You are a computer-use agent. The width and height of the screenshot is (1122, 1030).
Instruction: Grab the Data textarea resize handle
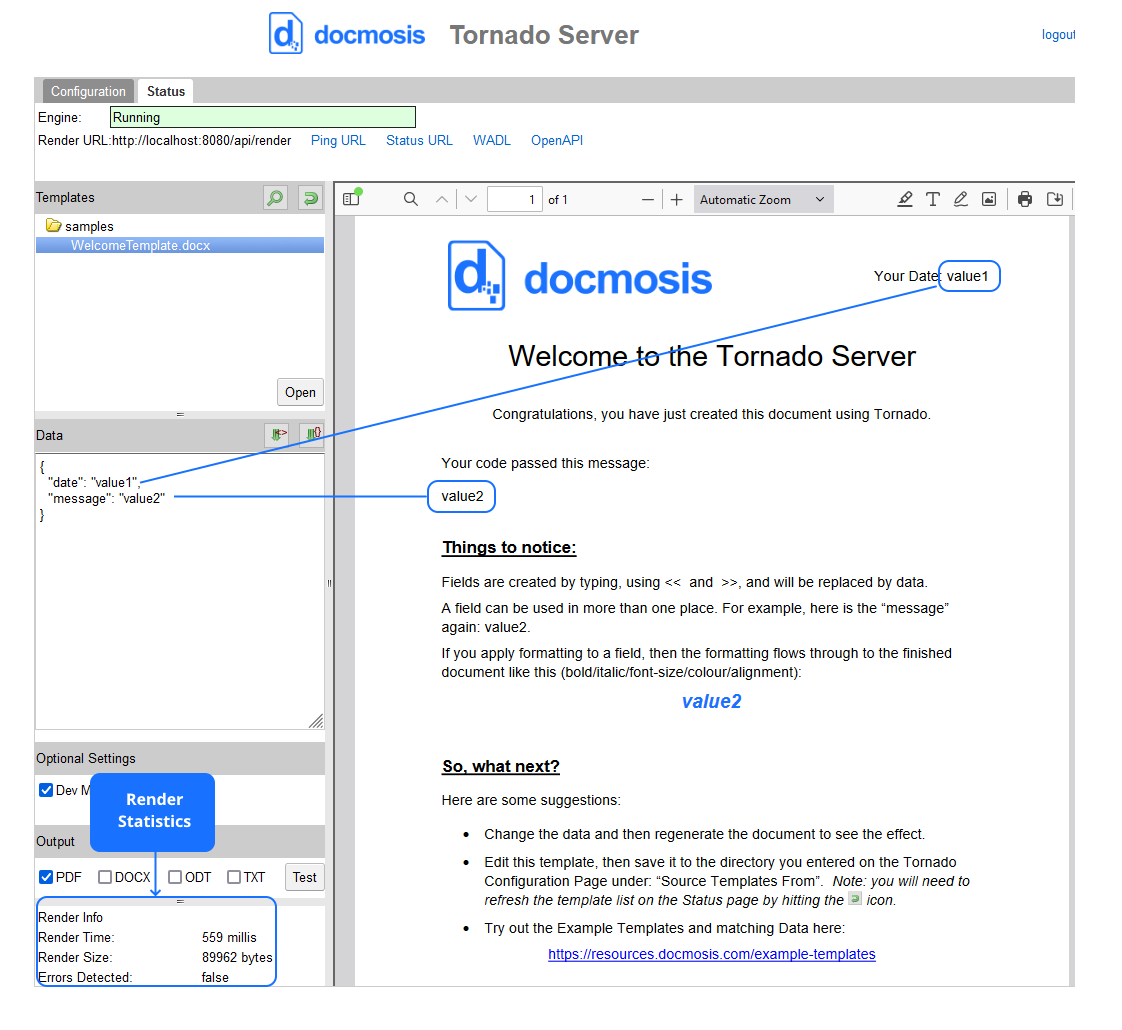[316, 721]
